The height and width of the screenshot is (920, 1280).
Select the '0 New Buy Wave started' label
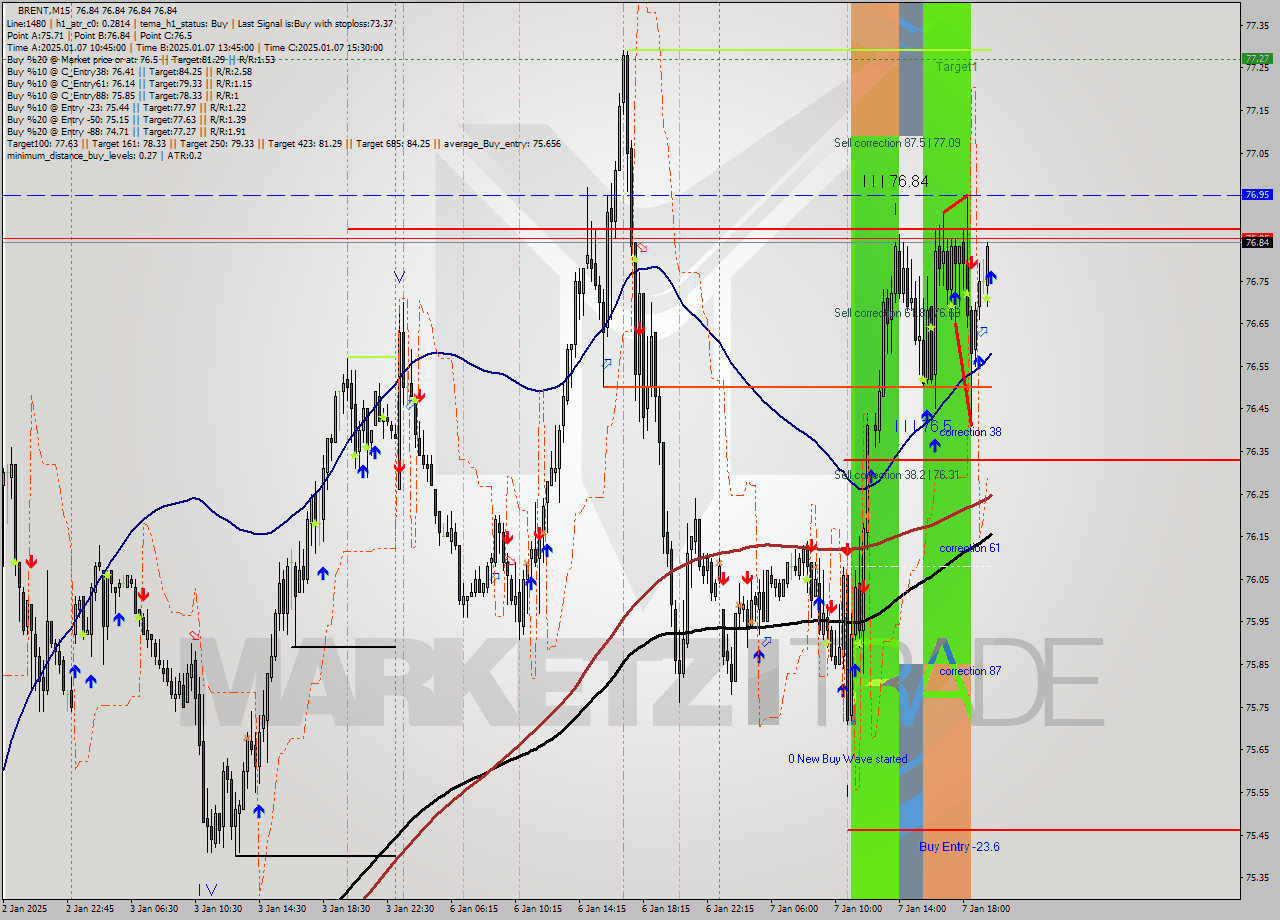(x=848, y=759)
